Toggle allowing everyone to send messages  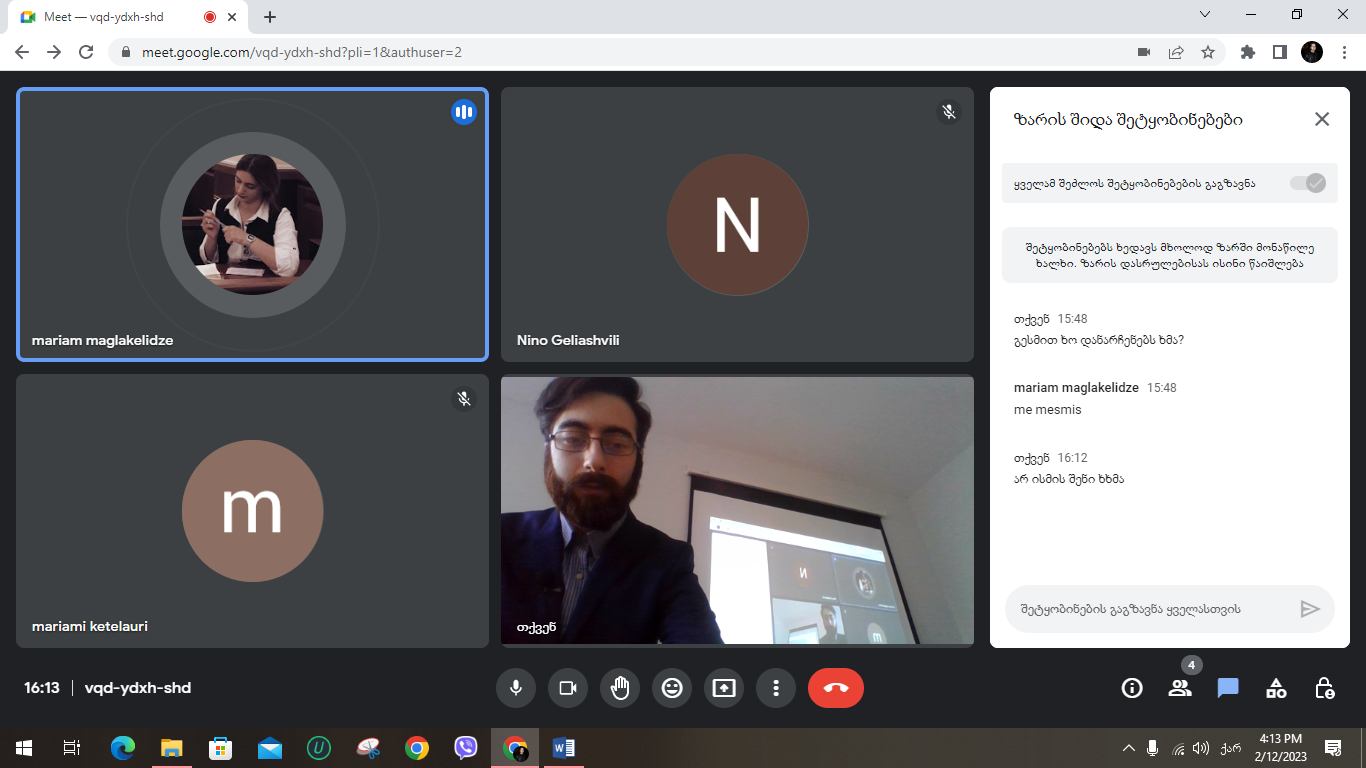(1307, 183)
